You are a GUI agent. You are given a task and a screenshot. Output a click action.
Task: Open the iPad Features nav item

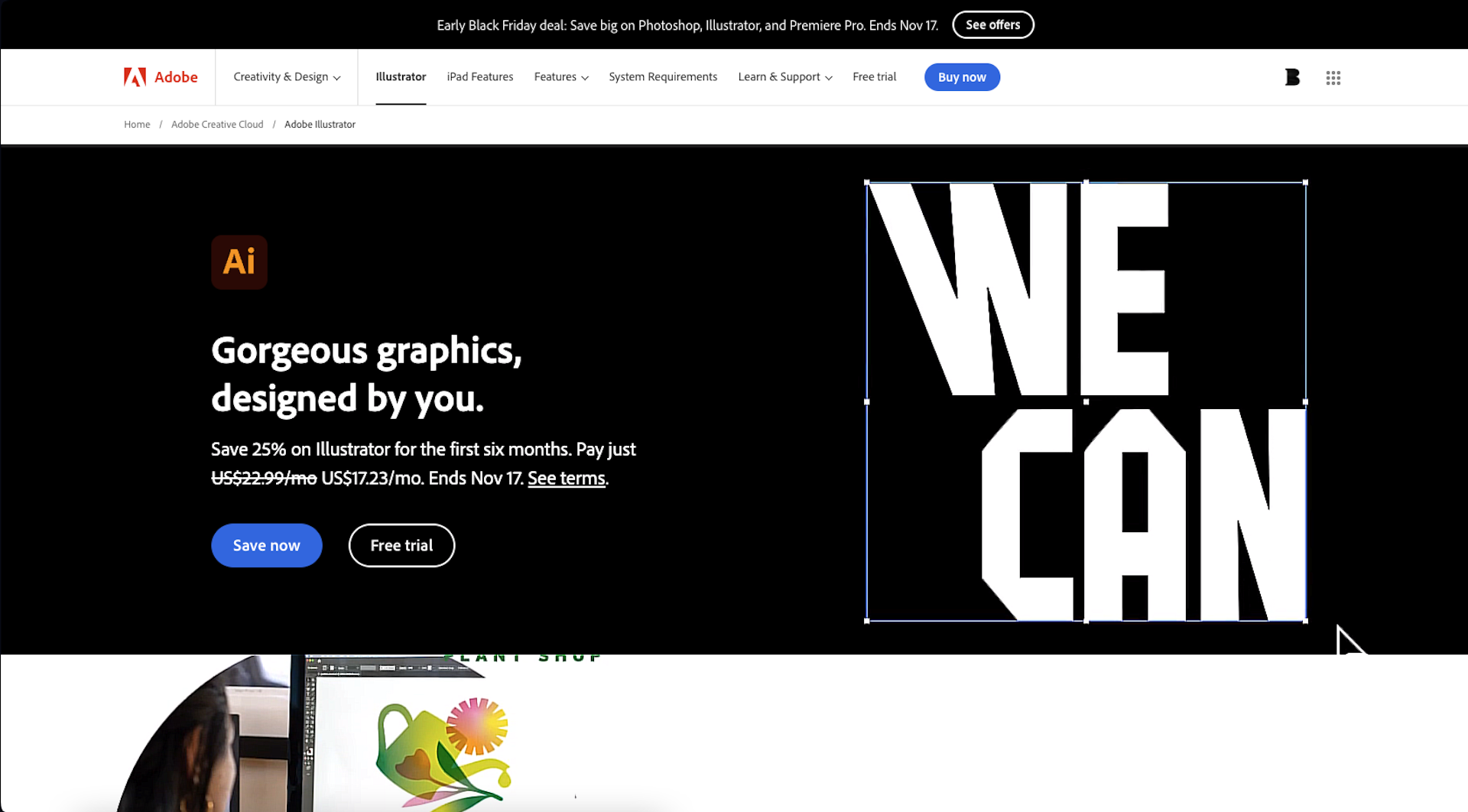coord(480,77)
